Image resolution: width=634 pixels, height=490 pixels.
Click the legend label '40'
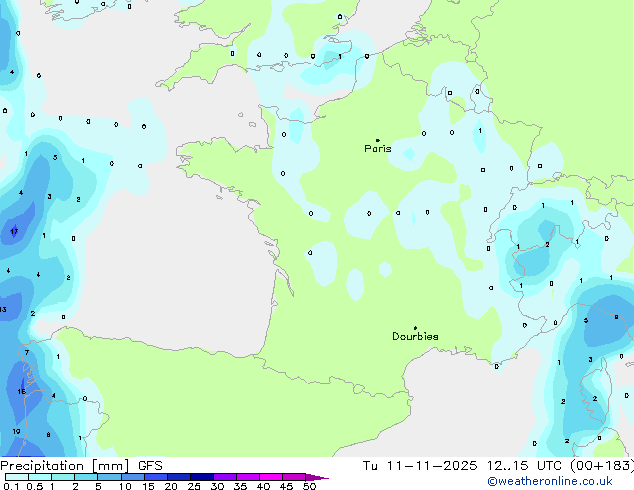tap(263, 486)
